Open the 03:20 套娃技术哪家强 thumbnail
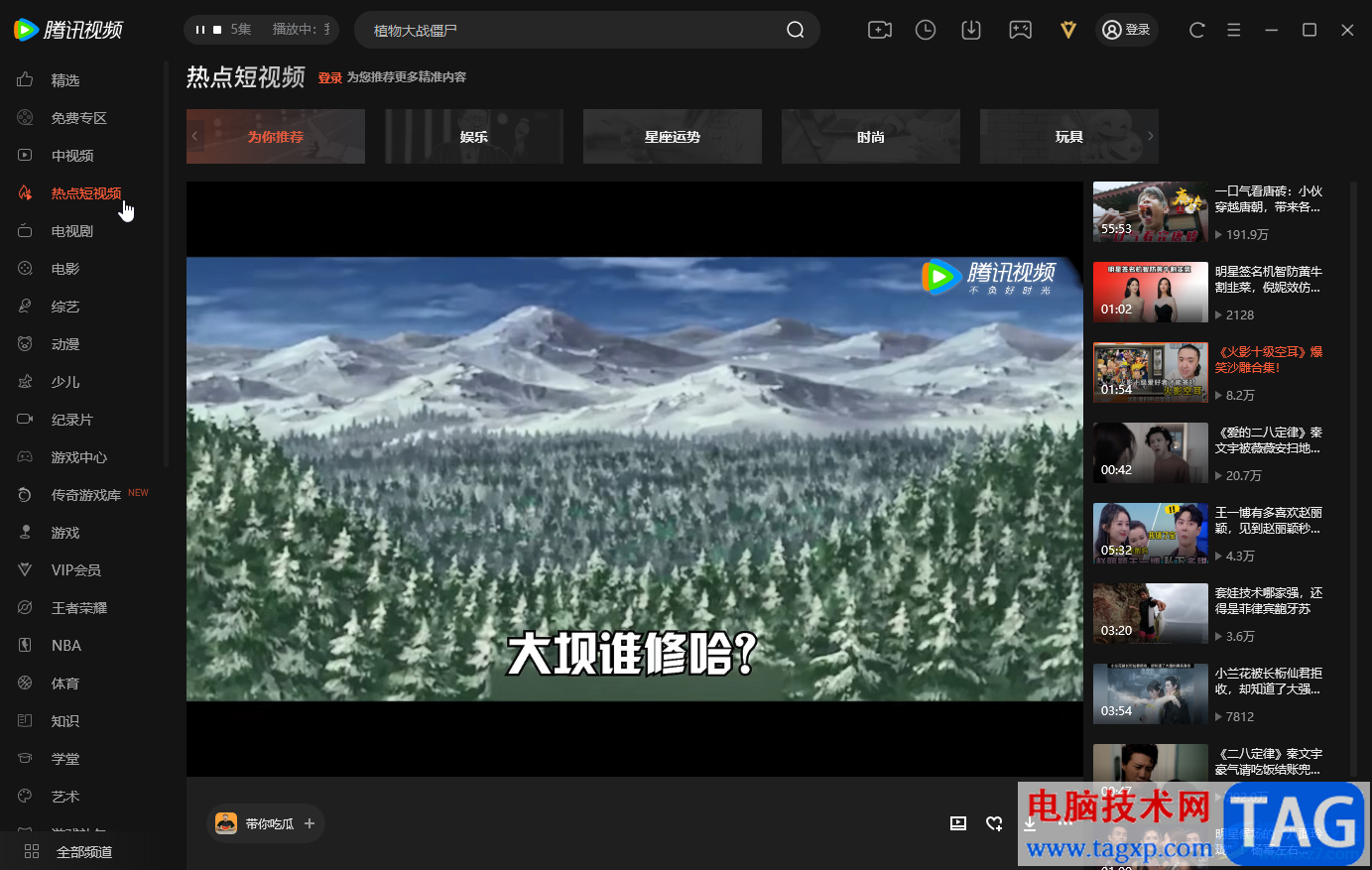The height and width of the screenshot is (870, 1372). pyautogui.click(x=1151, y=613)
